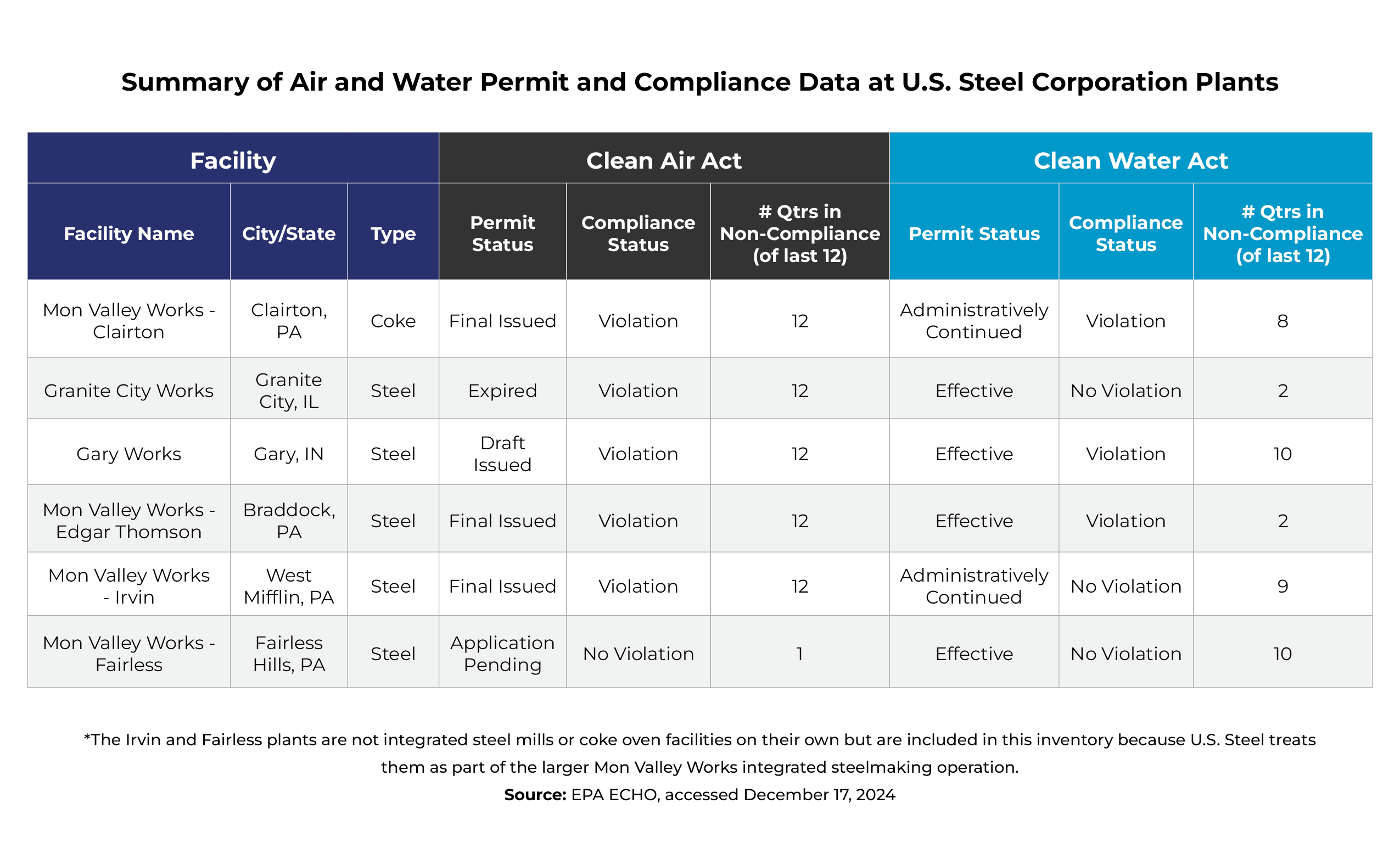Click the Clean Water Act header
This screenshot has height=865, width=1400.
(x=1130, y=160)
